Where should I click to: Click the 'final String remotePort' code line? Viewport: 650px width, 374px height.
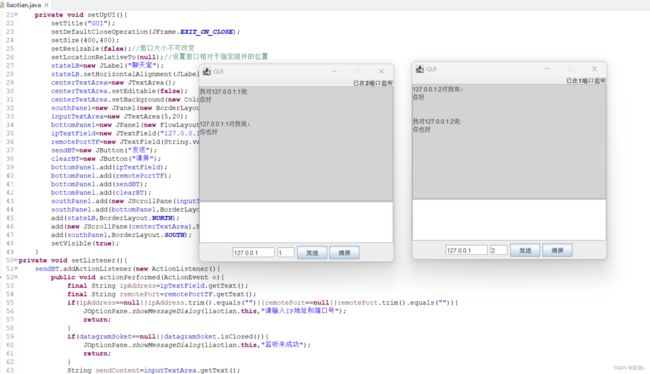162,294
